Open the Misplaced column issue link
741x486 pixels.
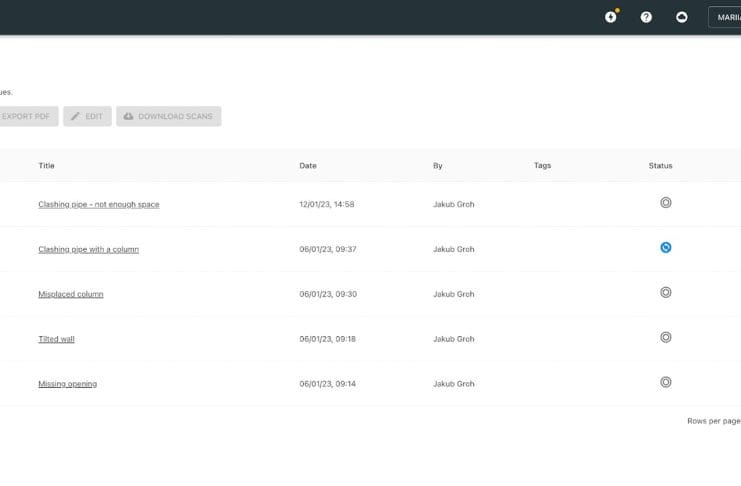coord(70,294)
